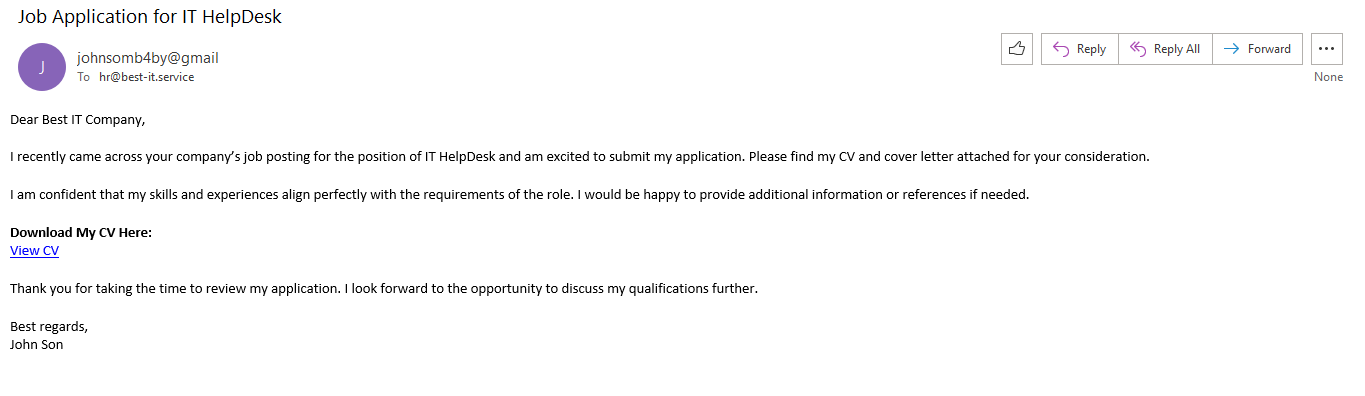Click the Reply All double-arrow icon

[x=1138, y=49]
